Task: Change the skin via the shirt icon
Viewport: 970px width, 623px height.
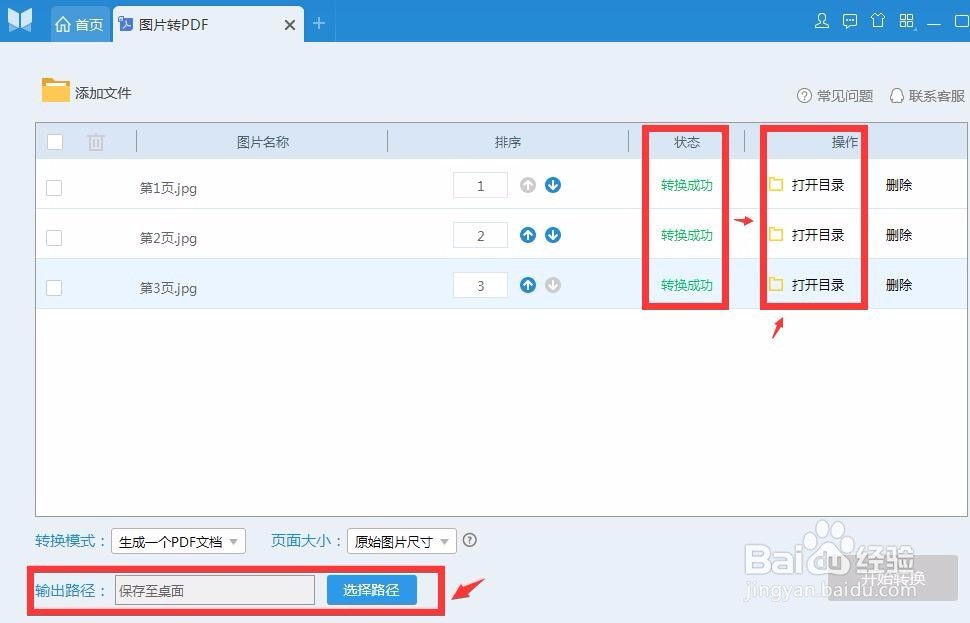Action: click(x=877, y=20)
